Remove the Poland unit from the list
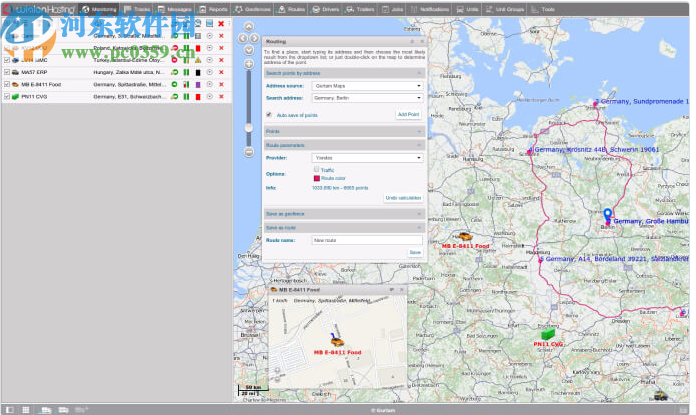Image resolution: width=696 pixels, height=415 pixels. (x=221, y=47)
